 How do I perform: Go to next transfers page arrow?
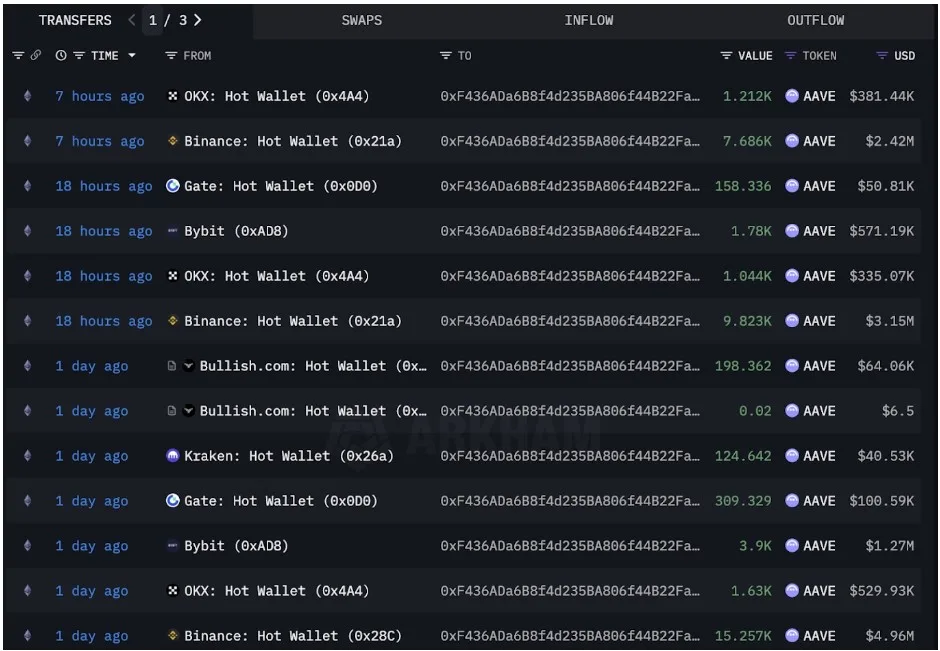(198, 20)
